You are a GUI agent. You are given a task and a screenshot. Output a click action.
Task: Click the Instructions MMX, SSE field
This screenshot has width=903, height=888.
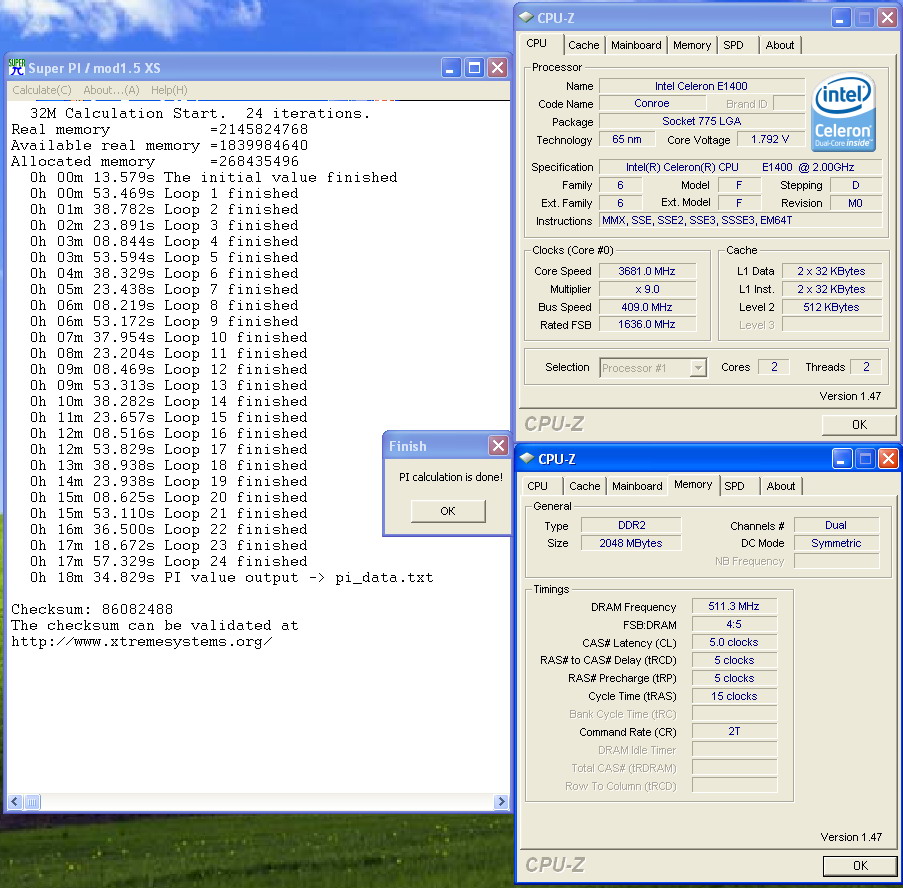741,221
